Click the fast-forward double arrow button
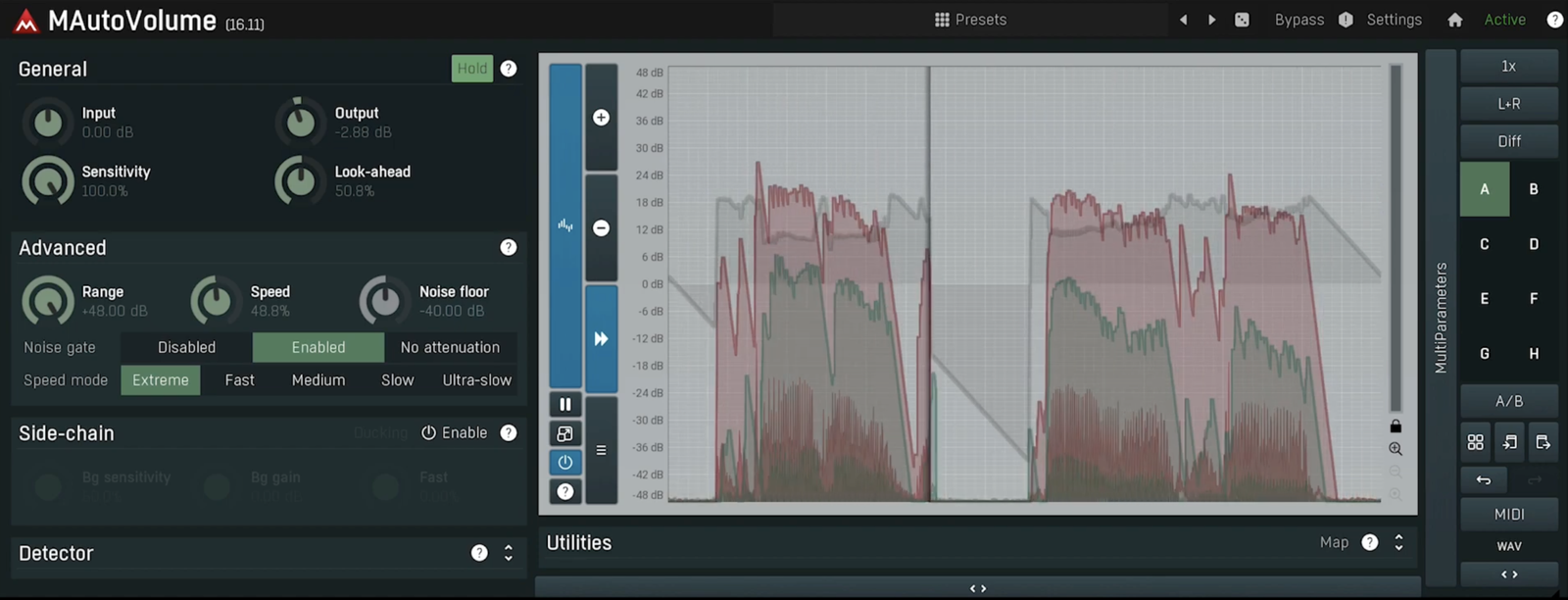Image resolution: width=1568 pixels, height=600 pixels. [x=602, y=338]
